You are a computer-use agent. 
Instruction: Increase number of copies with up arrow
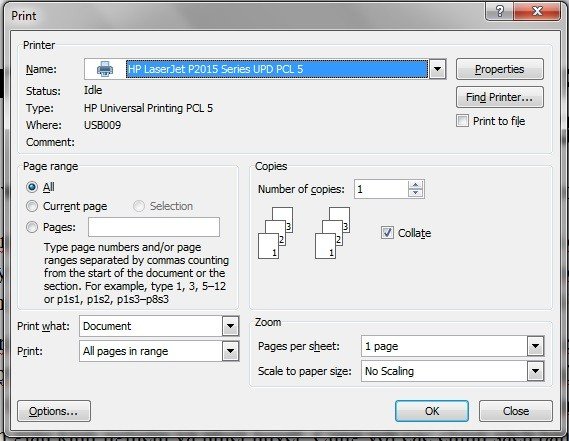(x=416, y=185)
